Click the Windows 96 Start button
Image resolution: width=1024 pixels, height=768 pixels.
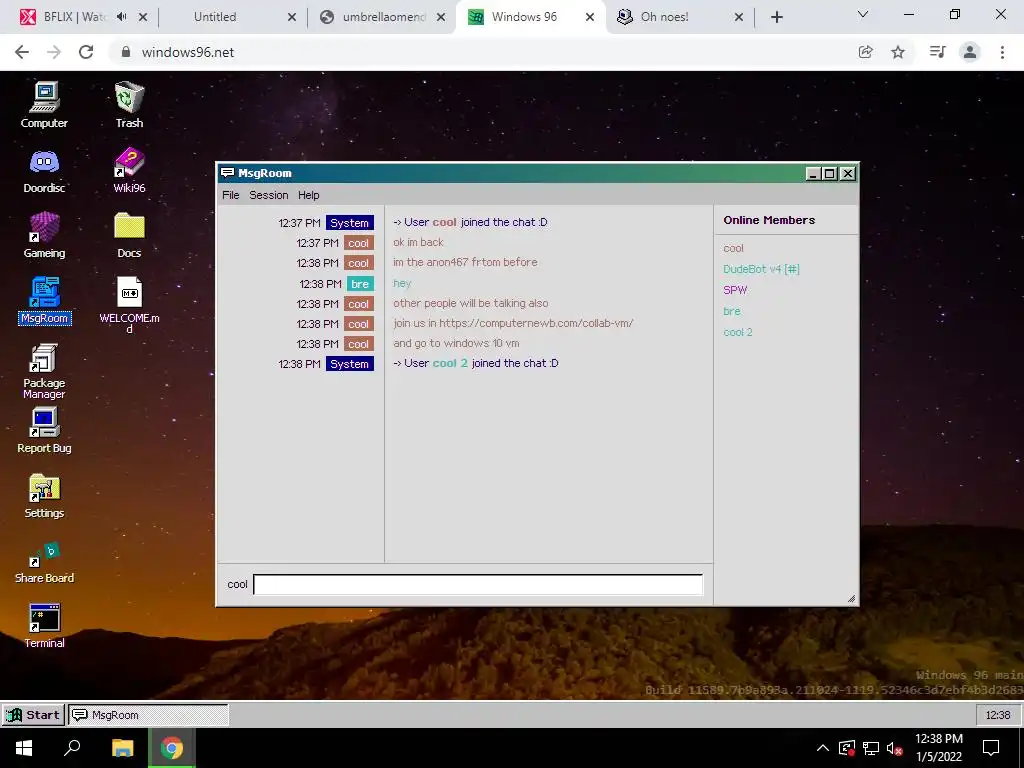pyautogui.click(x=33, y=714)
